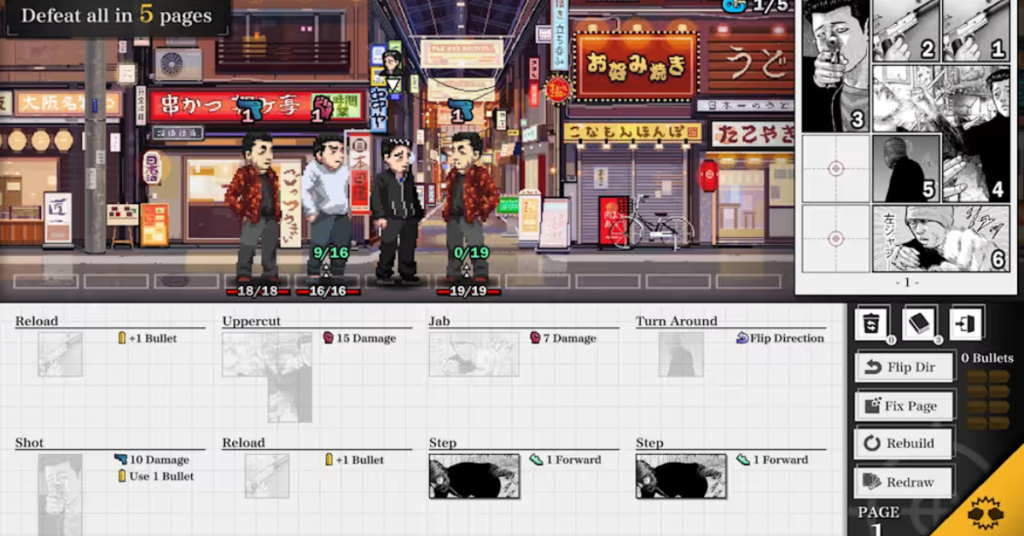1024x536 pixels.
Task: Click the 'Use 1 Bullet' effect text
Action: point(161,476)
